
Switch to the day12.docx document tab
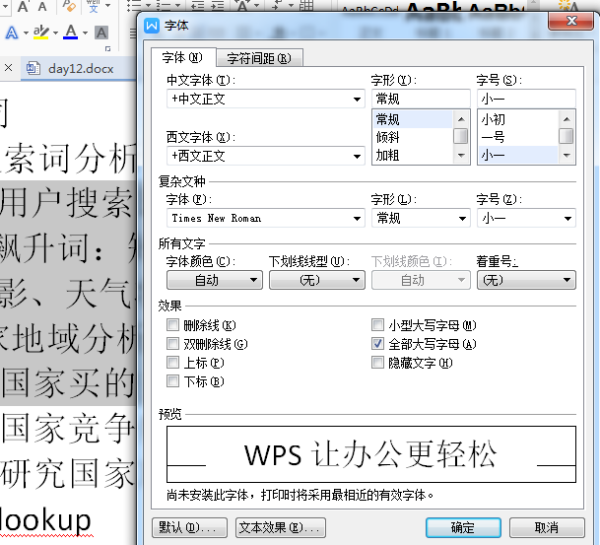tap(78, 69)
